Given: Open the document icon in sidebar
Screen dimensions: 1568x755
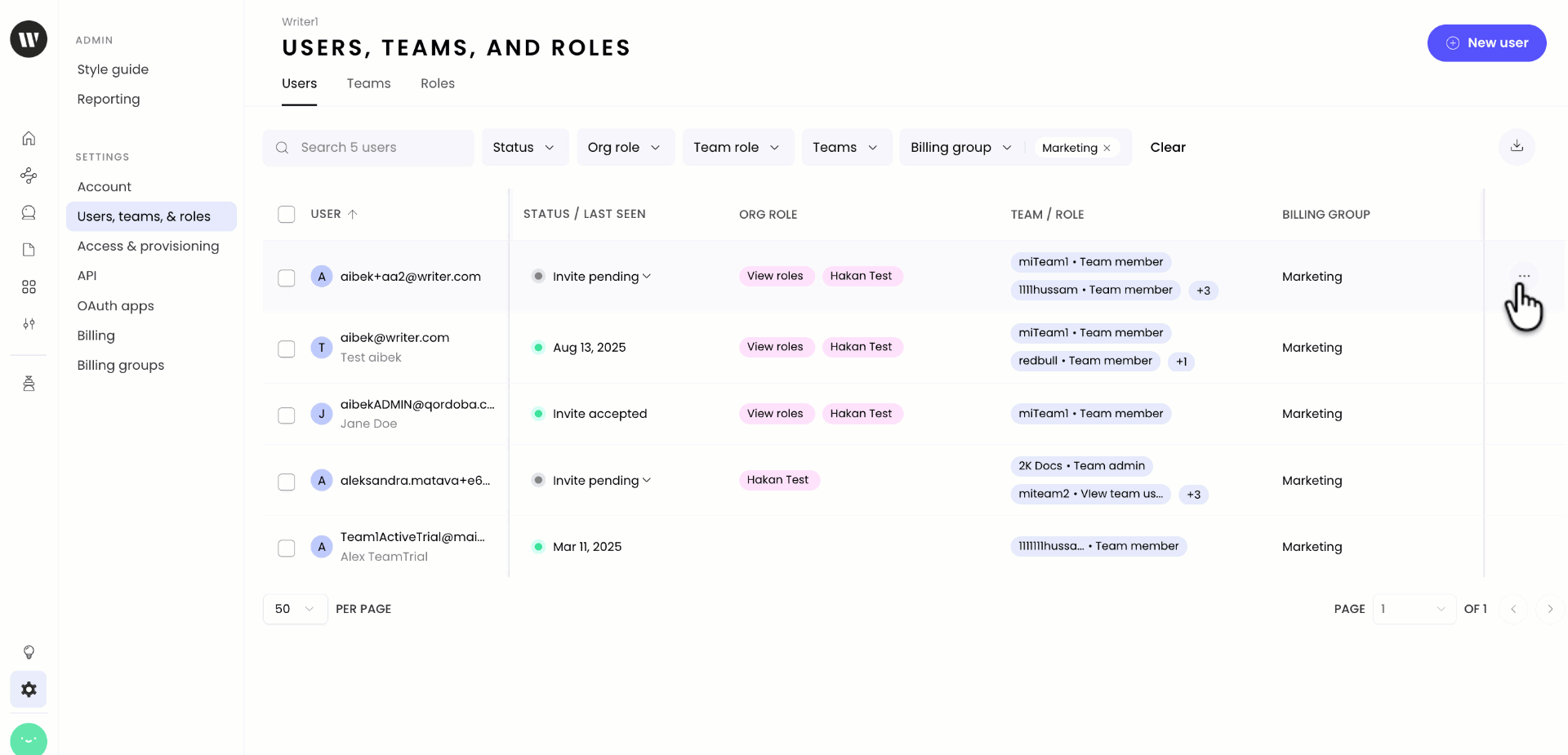Looking at the screenshot, I should click(x=29, y=250).
